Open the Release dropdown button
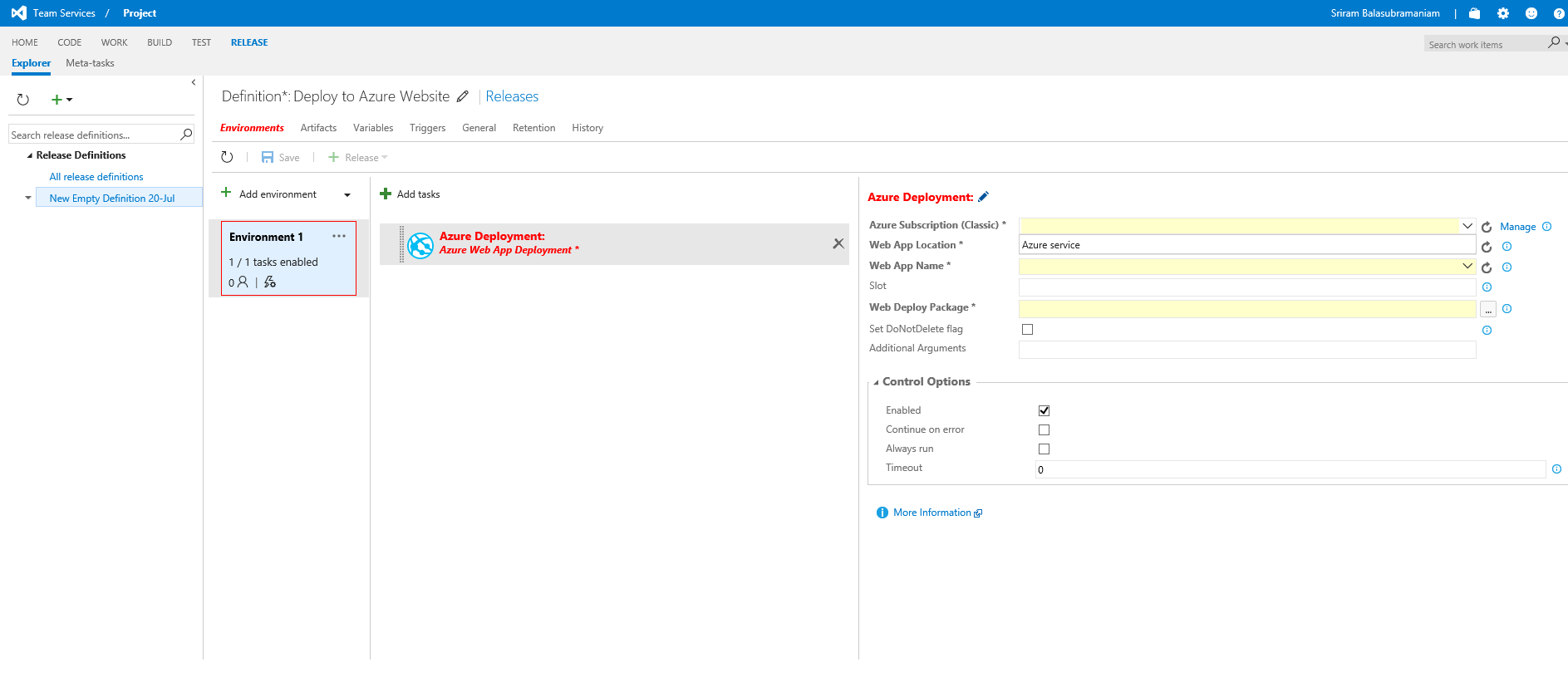Screen dimensions: 1568x682 coord(358,157)
